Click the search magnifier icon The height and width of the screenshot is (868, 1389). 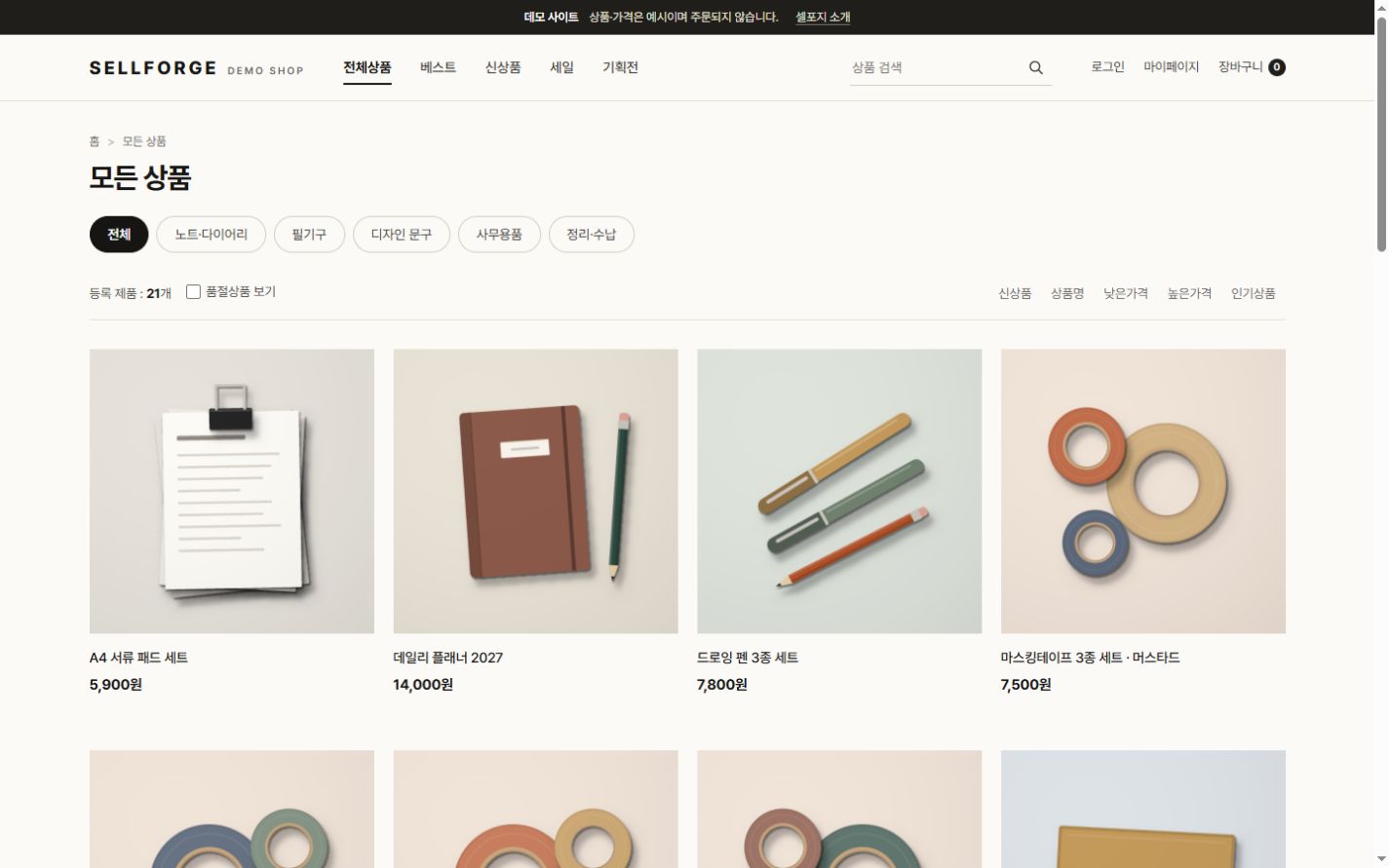(1035, 67)
